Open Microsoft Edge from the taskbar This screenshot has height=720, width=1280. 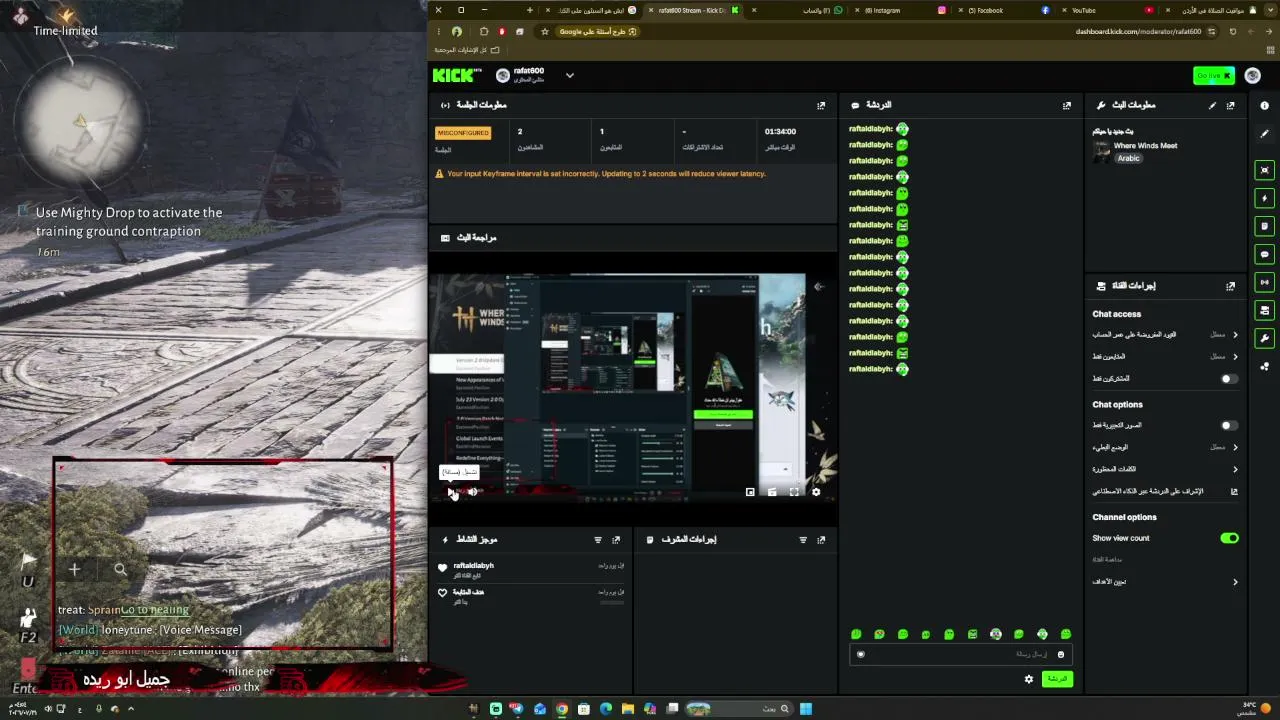coord(606,709)
